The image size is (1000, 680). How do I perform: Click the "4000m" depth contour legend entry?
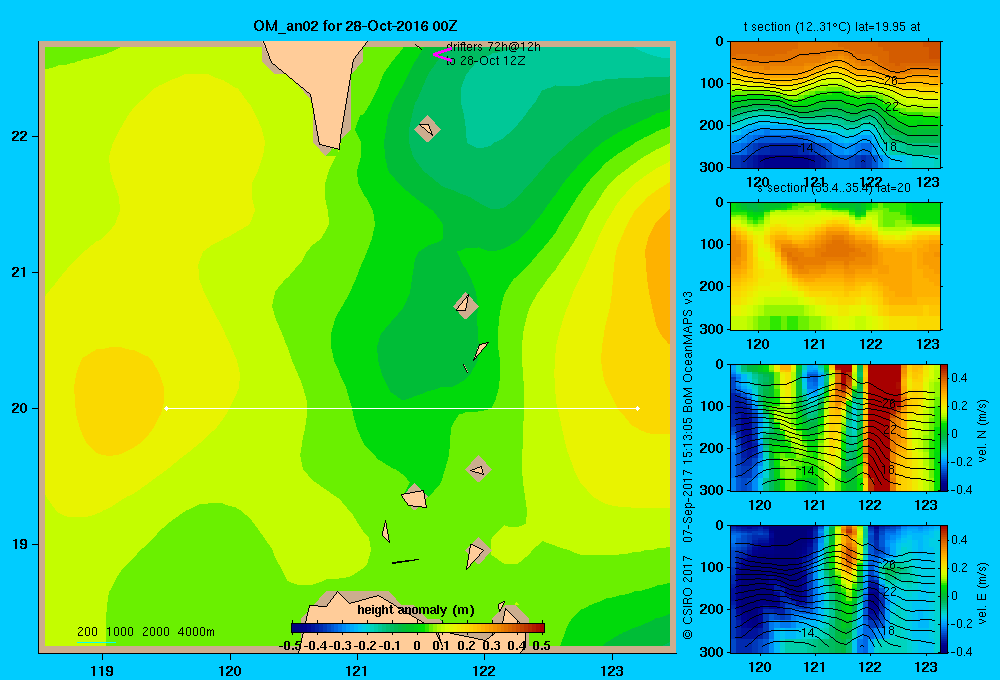[x=196, y=632]
